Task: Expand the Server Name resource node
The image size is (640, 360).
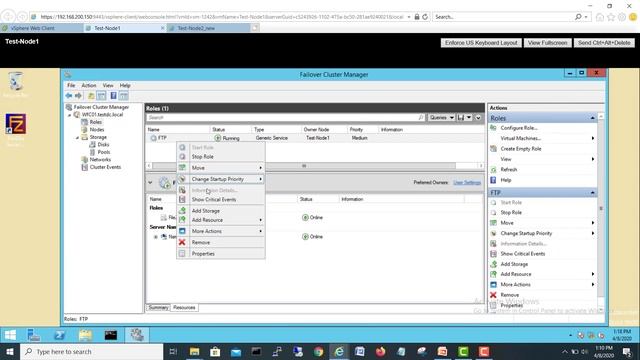Action: 156,237
